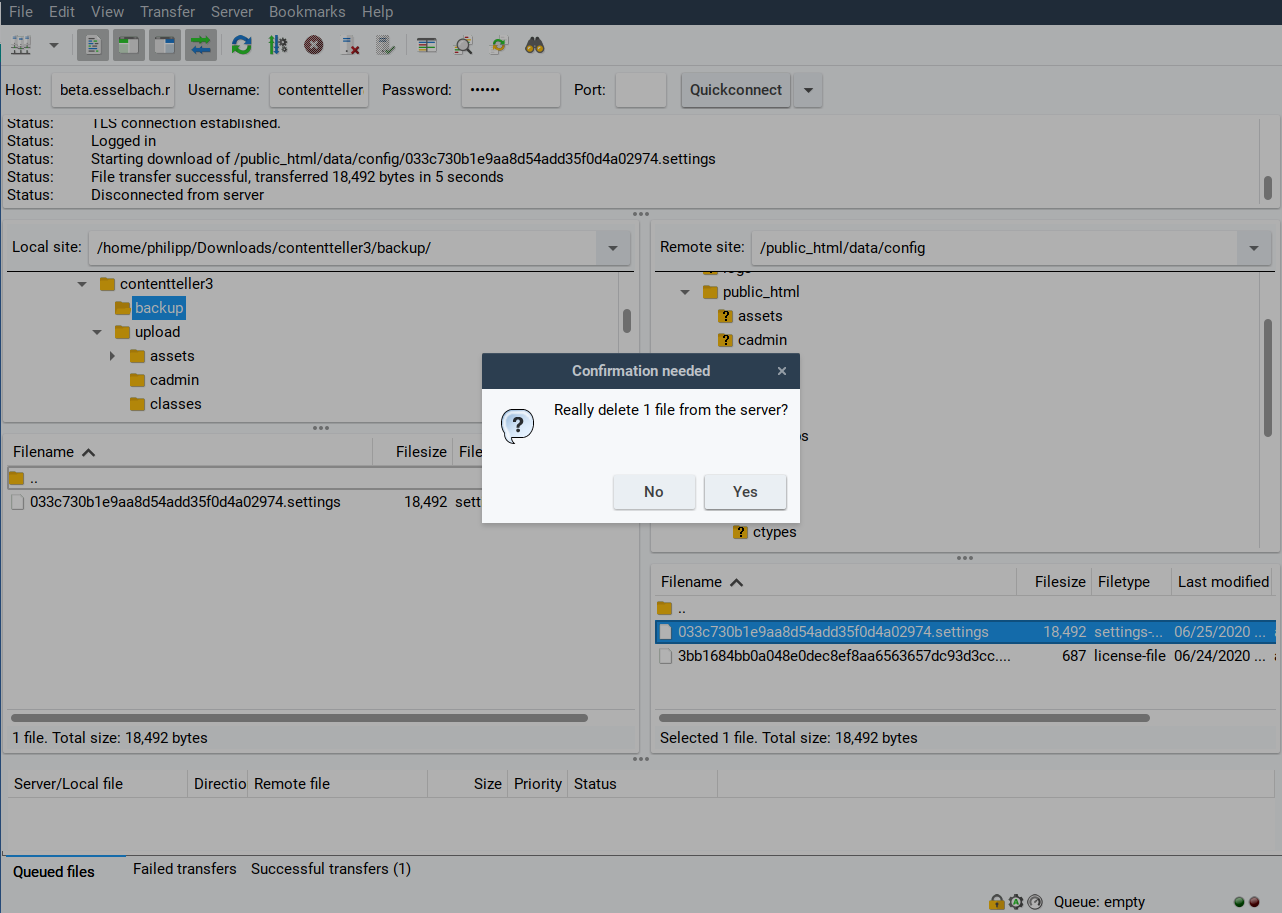Click remote file list horizontal scrollbar
The image size is (1282, 913).
pyautogui.click(x=905, y=718)
